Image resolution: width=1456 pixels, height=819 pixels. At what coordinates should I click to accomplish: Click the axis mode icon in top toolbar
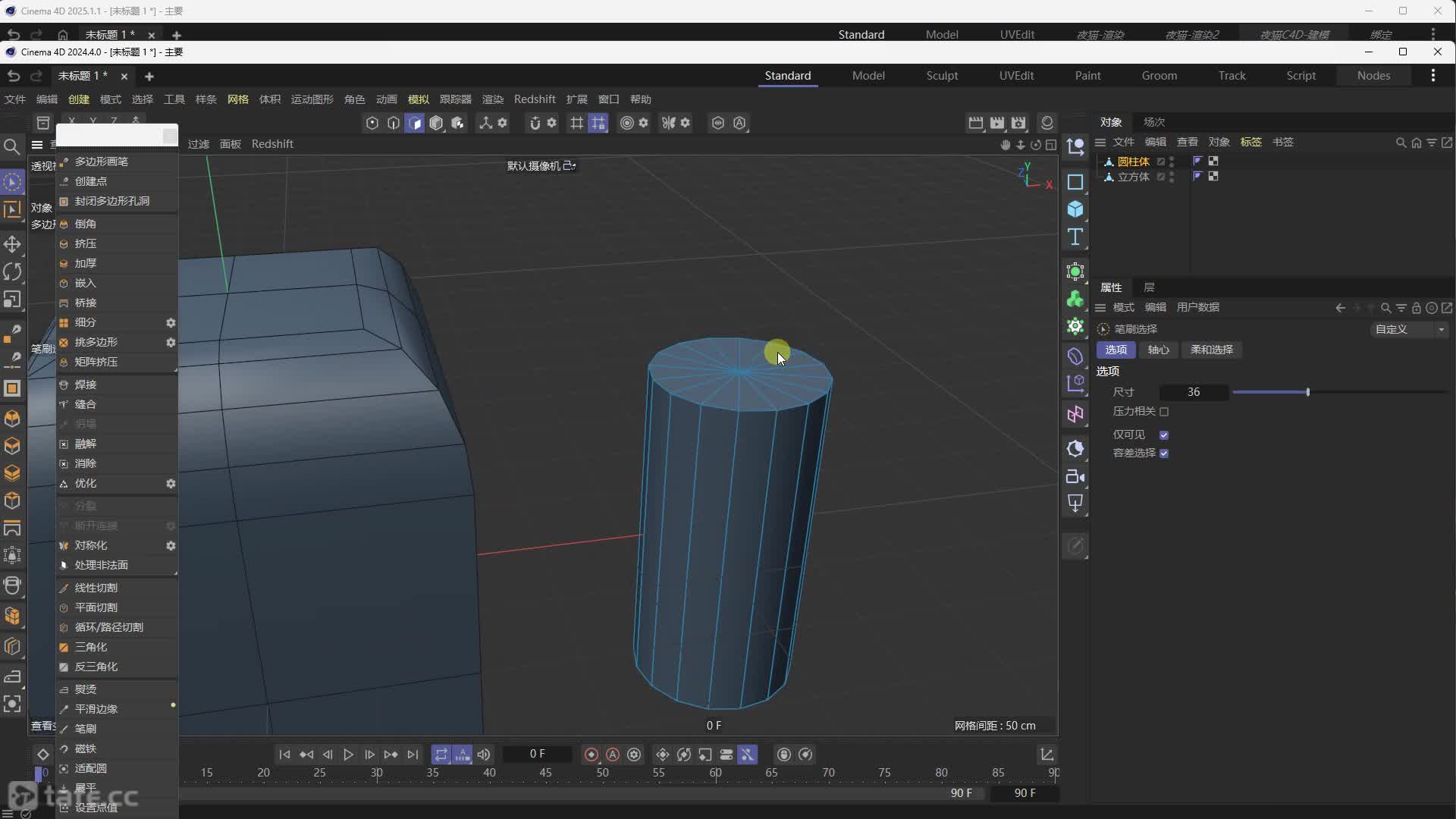point(485,123)
